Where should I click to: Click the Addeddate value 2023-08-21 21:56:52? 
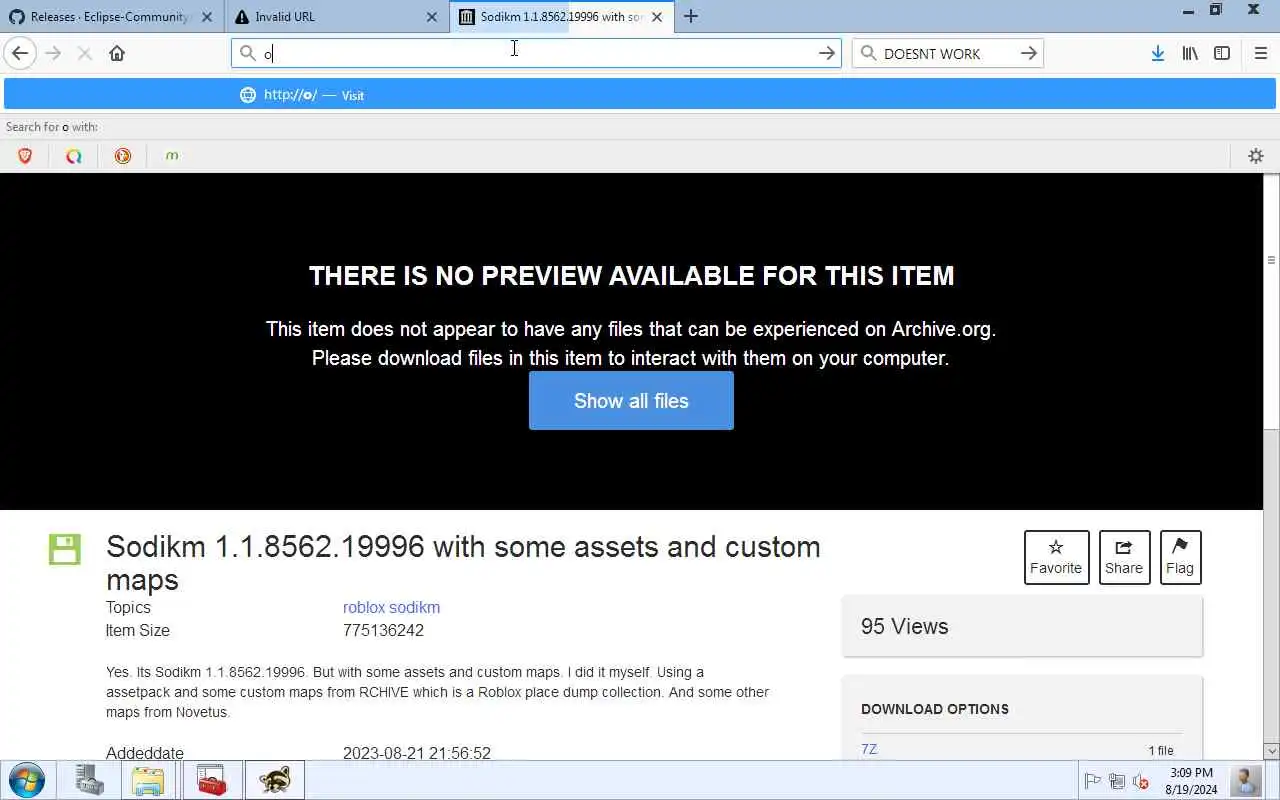(417, 753)
